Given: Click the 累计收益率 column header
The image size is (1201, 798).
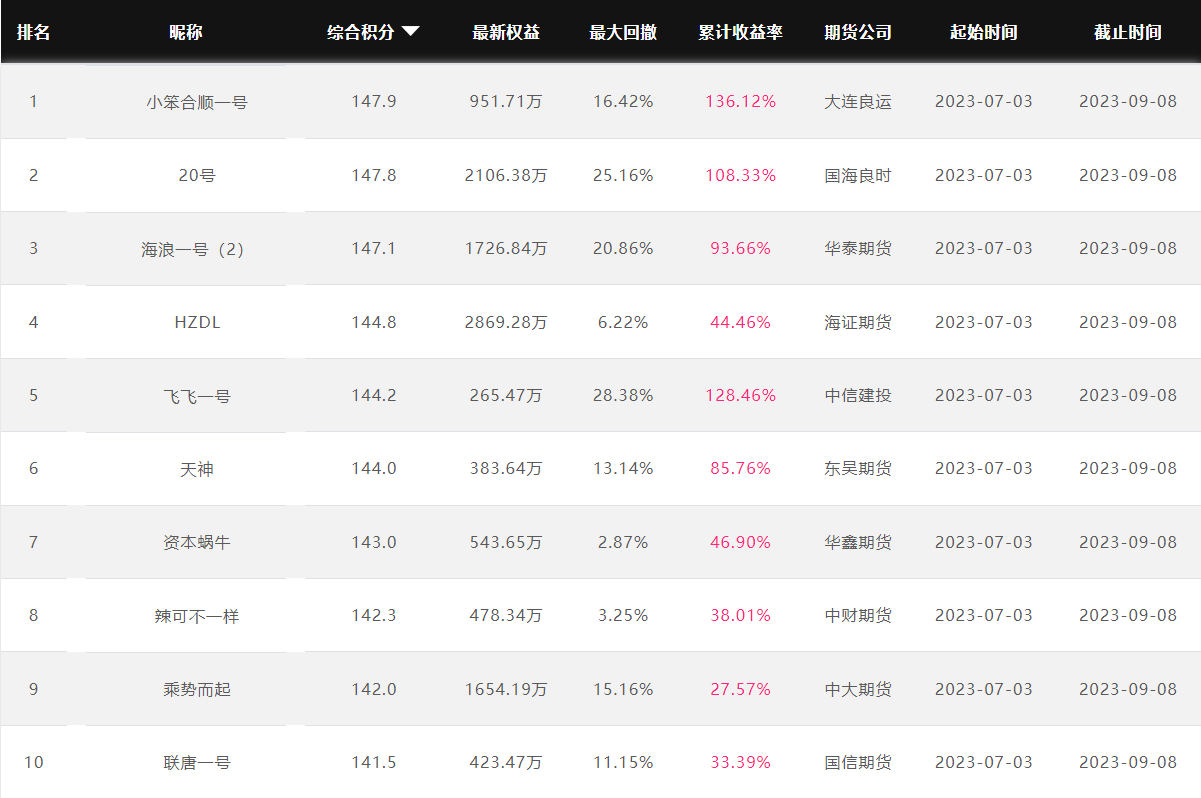Looking at the screenshot, I should point(740,32).
